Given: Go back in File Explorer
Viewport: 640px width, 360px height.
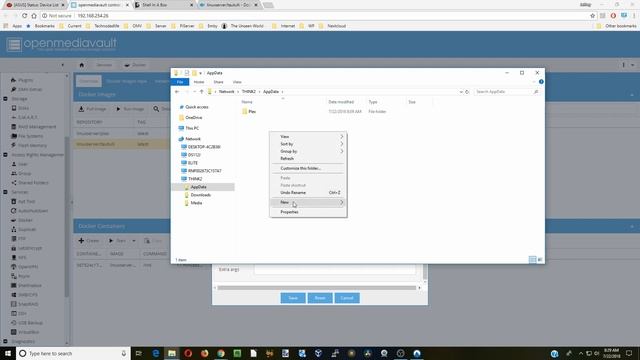Looking at the screenshot, I should pyautogui.click(x=177, y=92).
